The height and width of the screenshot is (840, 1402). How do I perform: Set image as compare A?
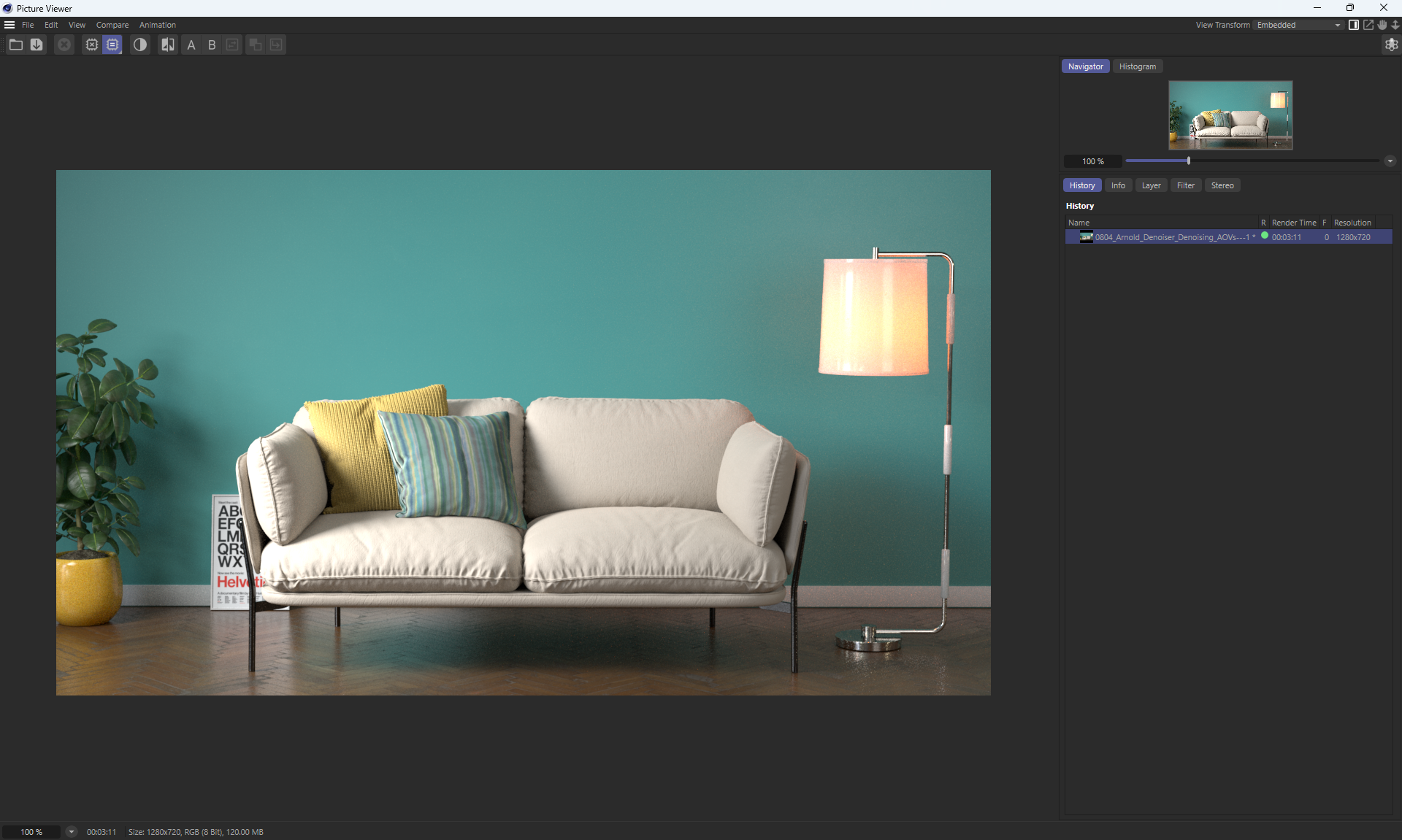[x=191, y=45]
